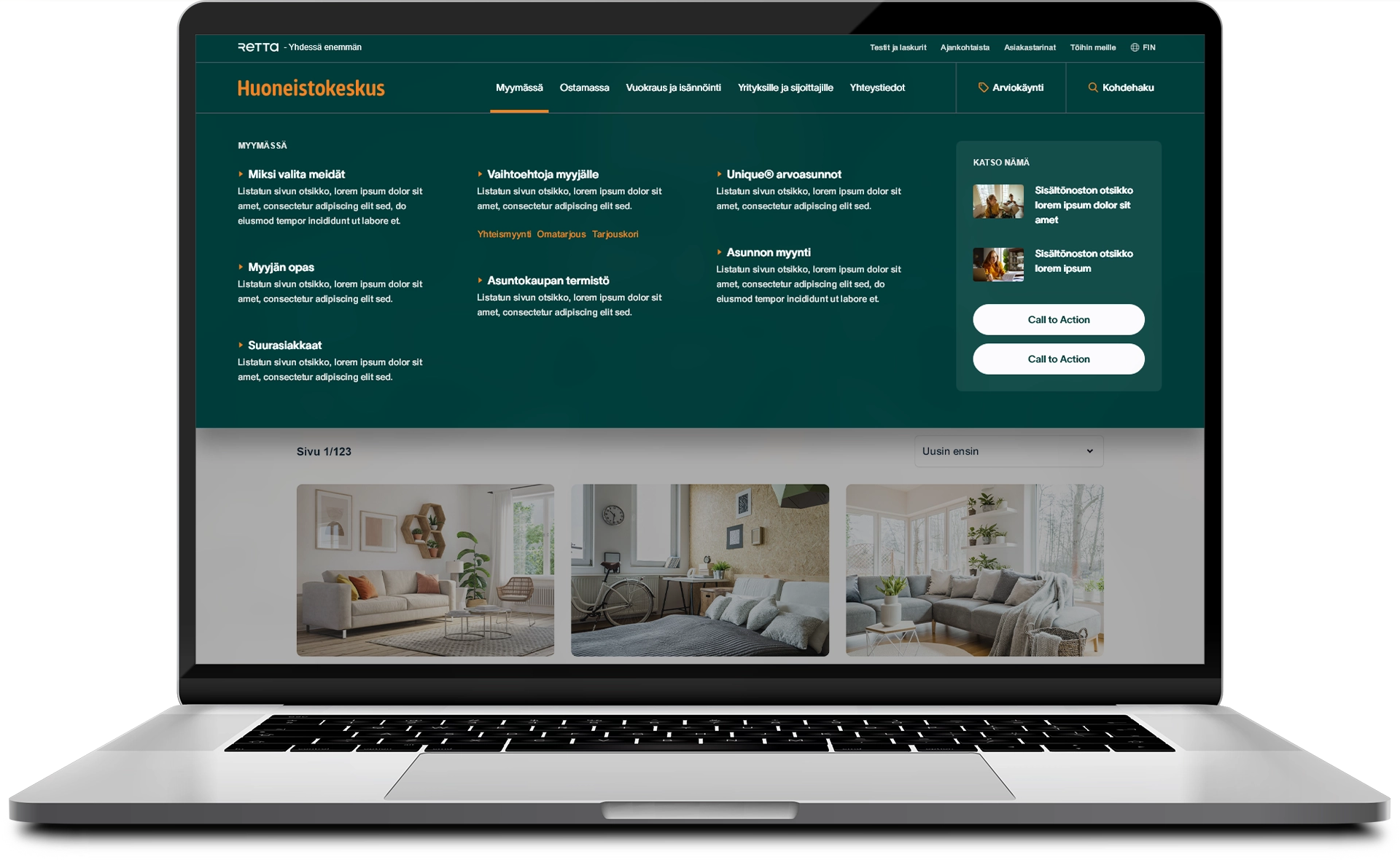Viewport: 1400px width, 860px height.
Task: Click the Yhteismyynti link
Action: [503, 234]
